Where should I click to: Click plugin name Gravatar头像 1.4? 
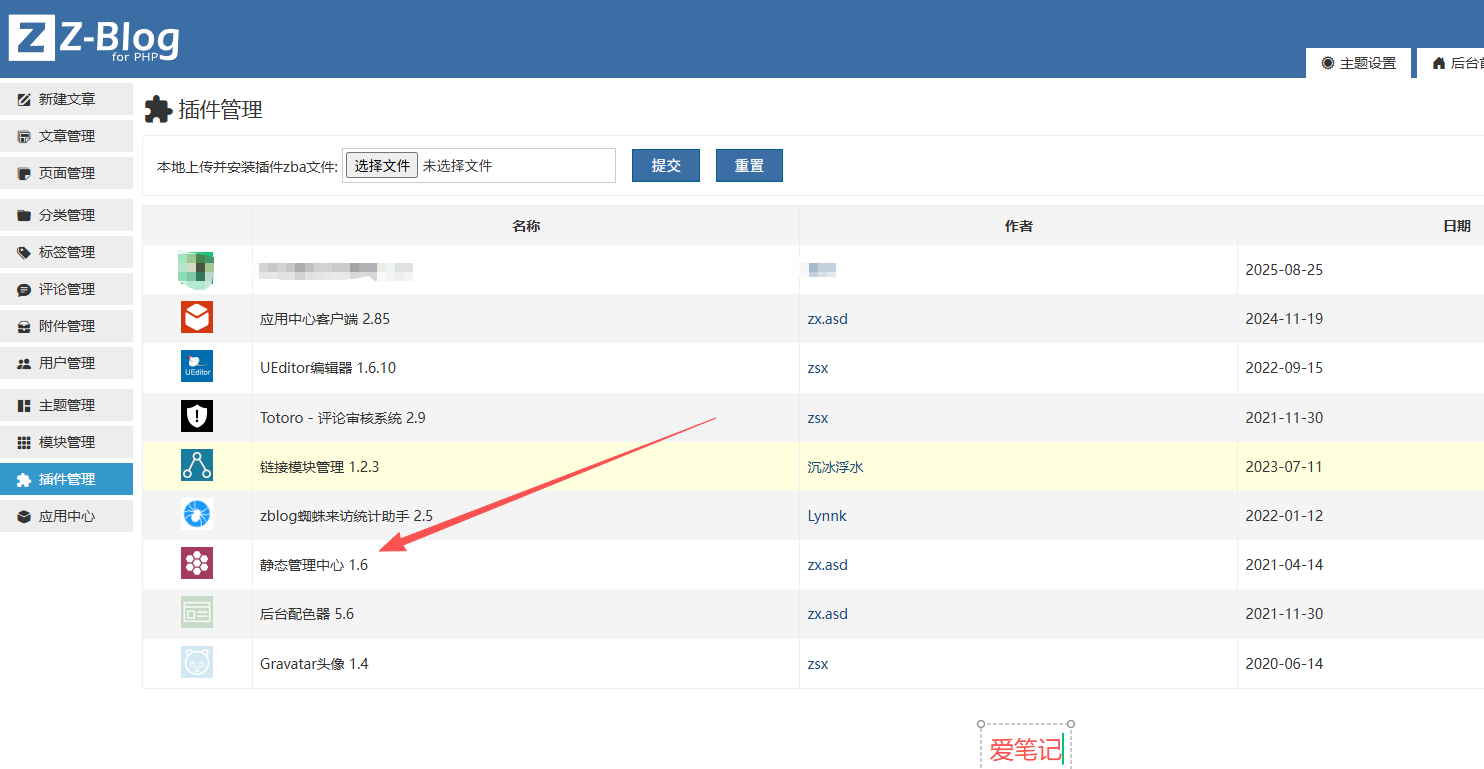(314, 664)
